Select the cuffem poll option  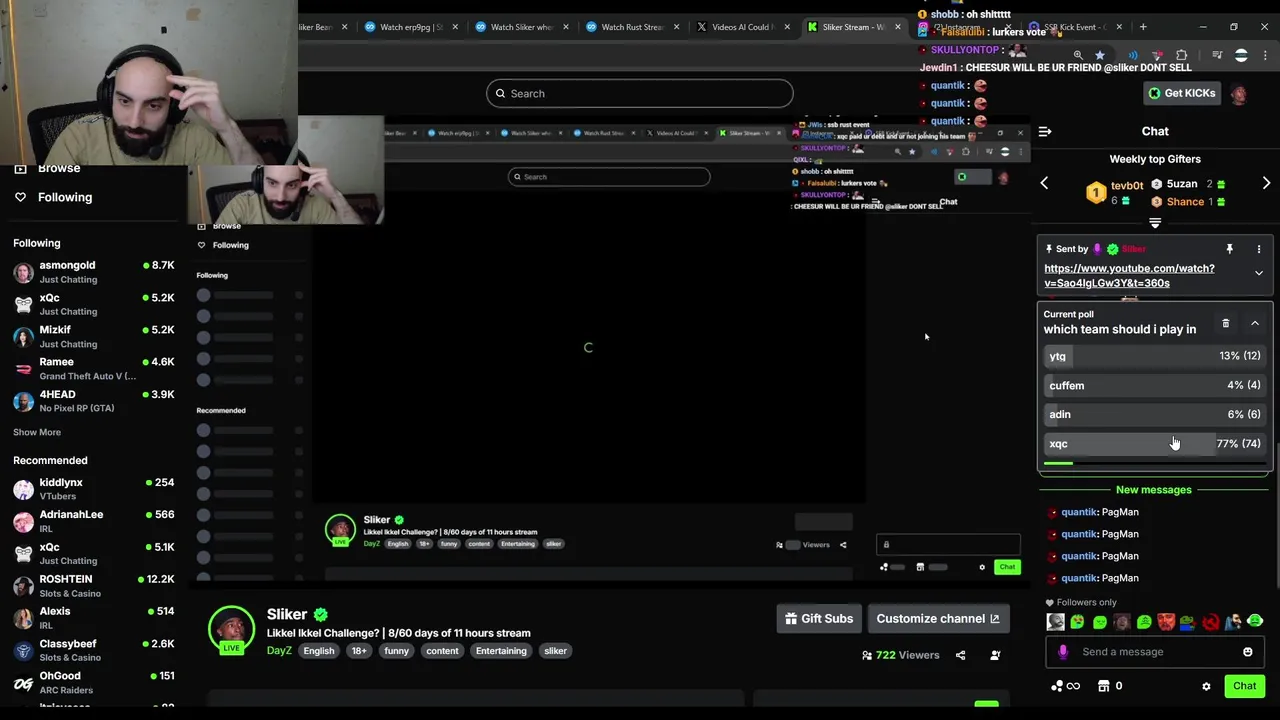[1155, 385]
